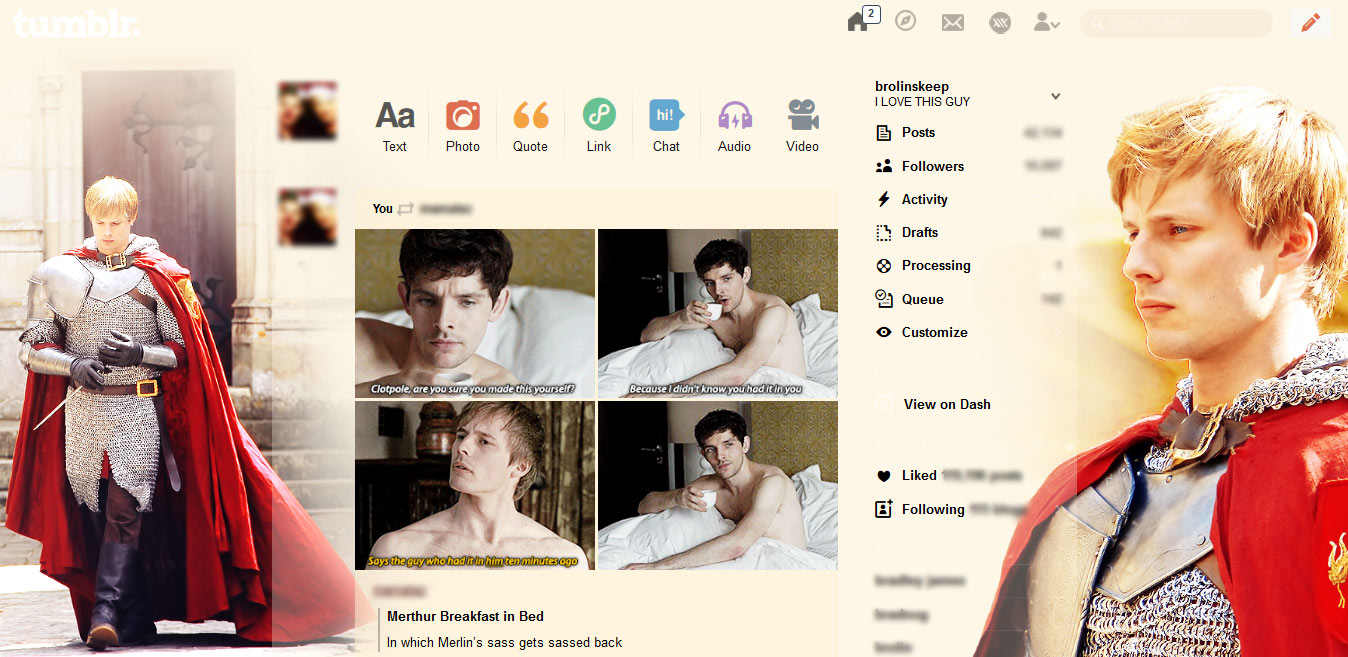Go to the dashboard via the home icon
Screen dimensions: 1348x657
click(858, 22)
